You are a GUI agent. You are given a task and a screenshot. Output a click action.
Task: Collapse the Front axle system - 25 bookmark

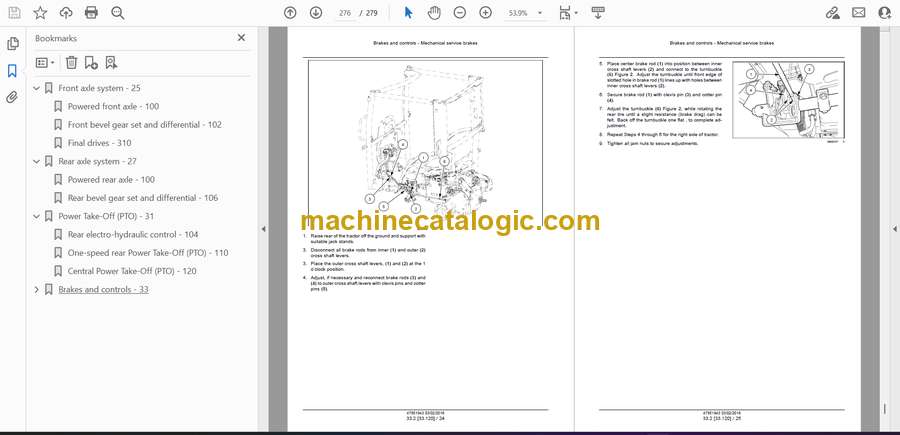[x=37, y=88]
